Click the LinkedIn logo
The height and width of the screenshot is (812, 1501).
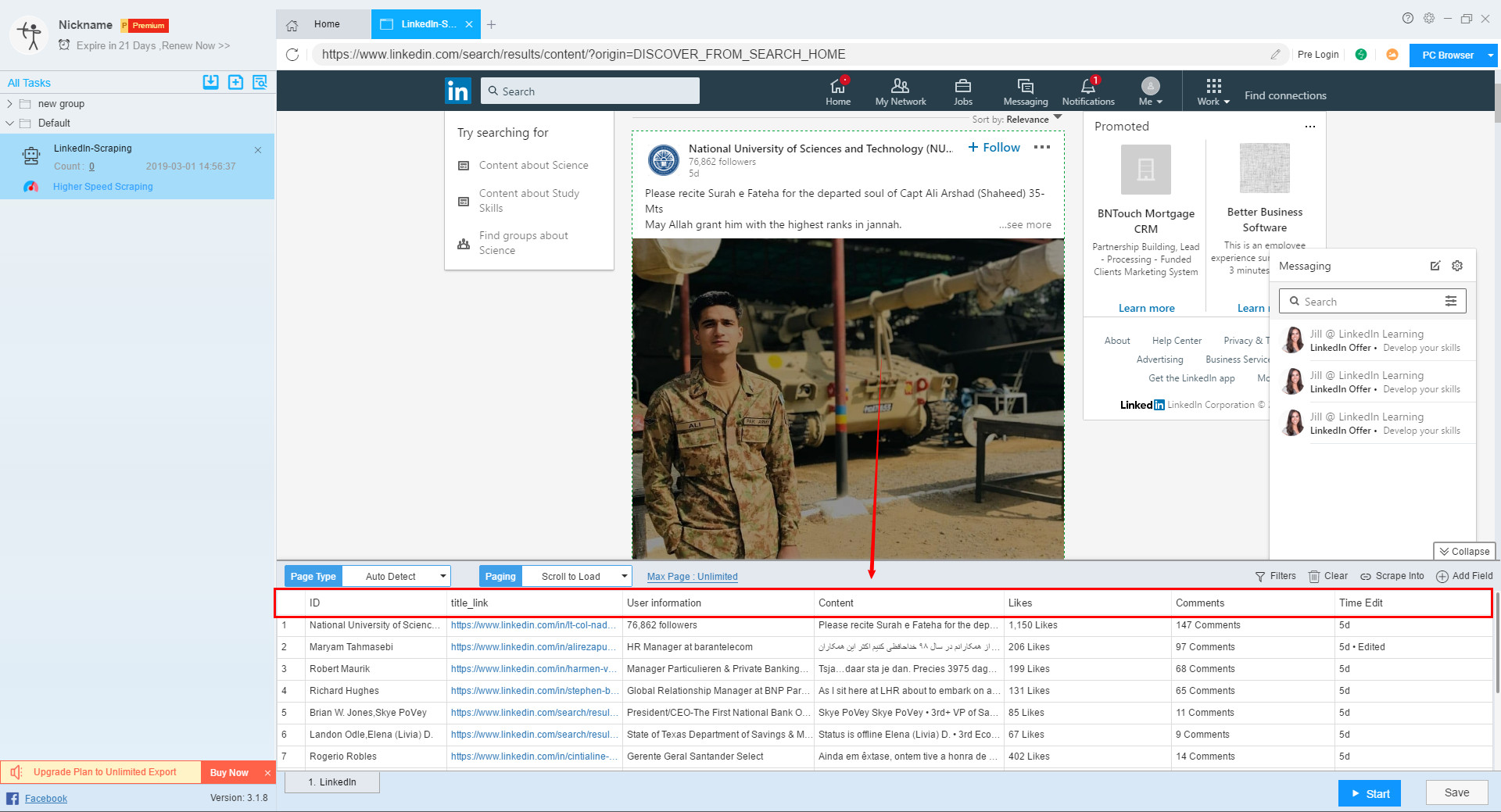458,91
